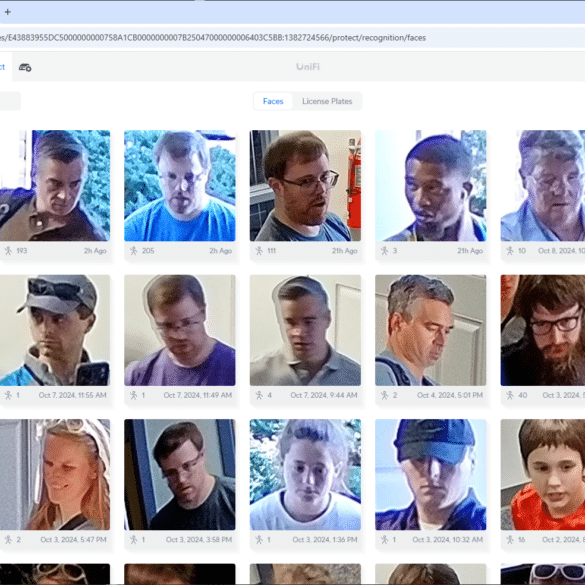Open face thumbnail dated Oct 4, 5:01 PM
Viewport: 585px width, 585px height.
[431, 330]
